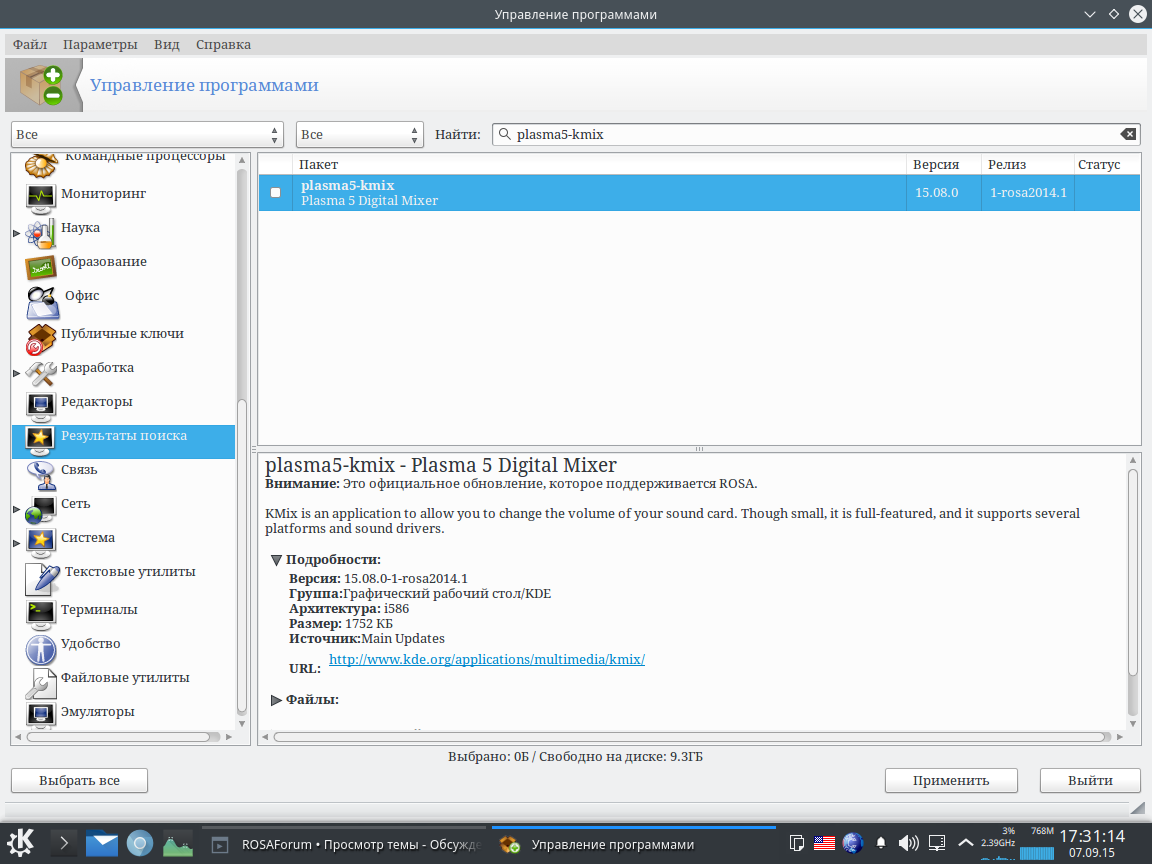Click the Выбрать все button
1152x864 pixels.
click(79, 780)
